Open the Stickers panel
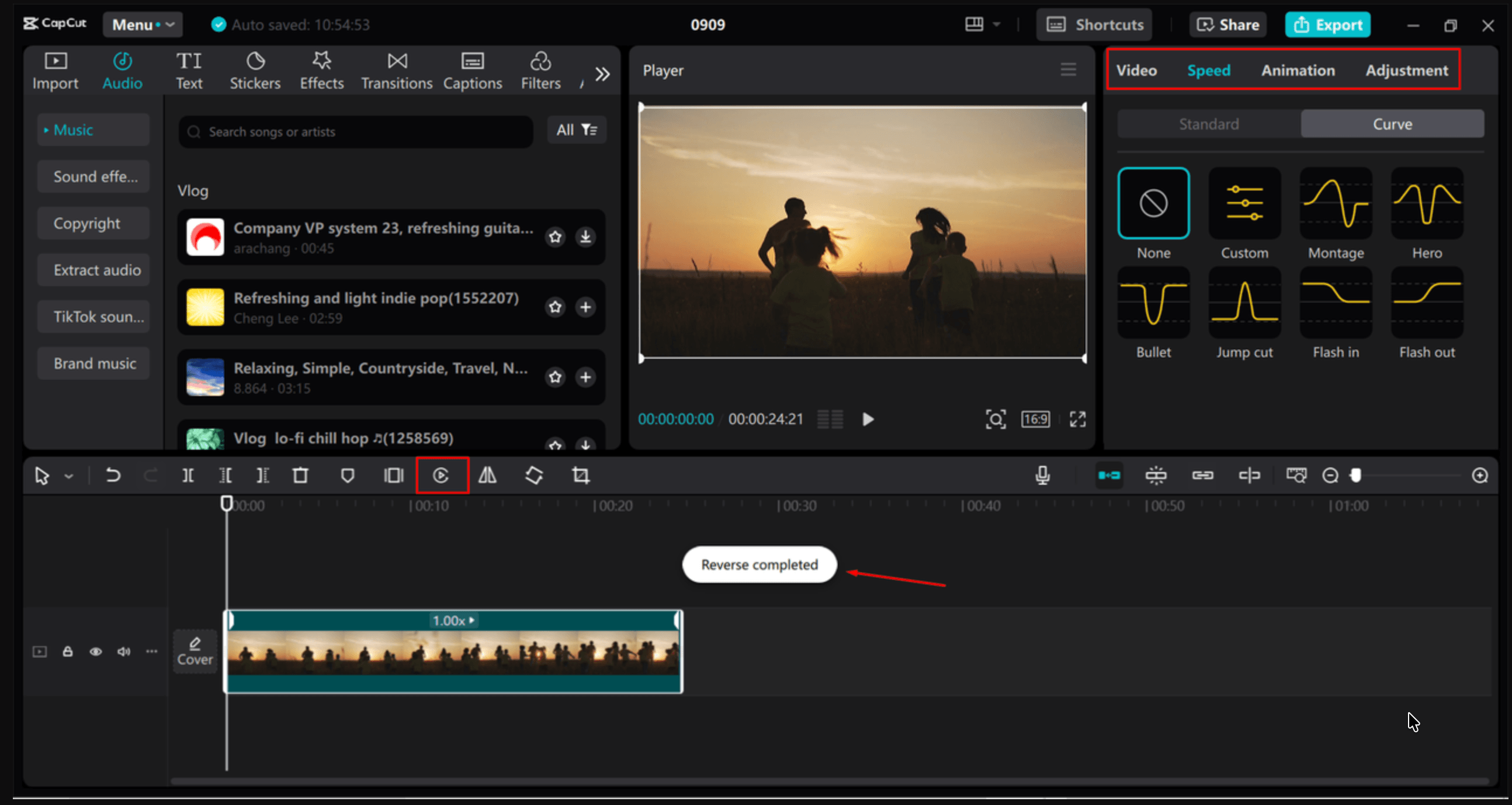 255,71
